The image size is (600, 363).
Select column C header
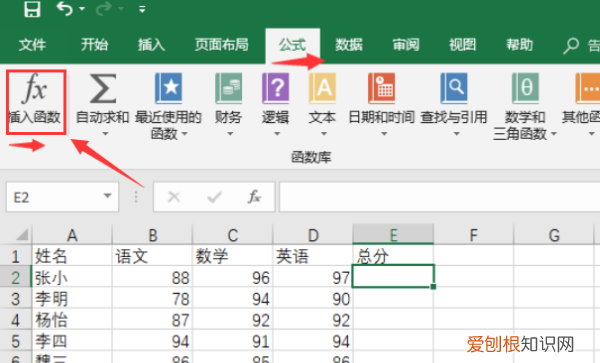233,235
